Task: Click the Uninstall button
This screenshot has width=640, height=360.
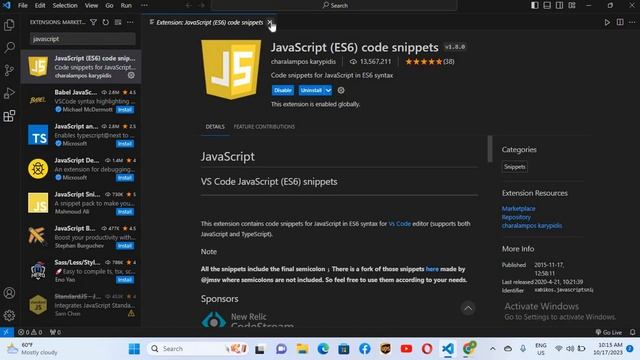Action: point(311,90)
